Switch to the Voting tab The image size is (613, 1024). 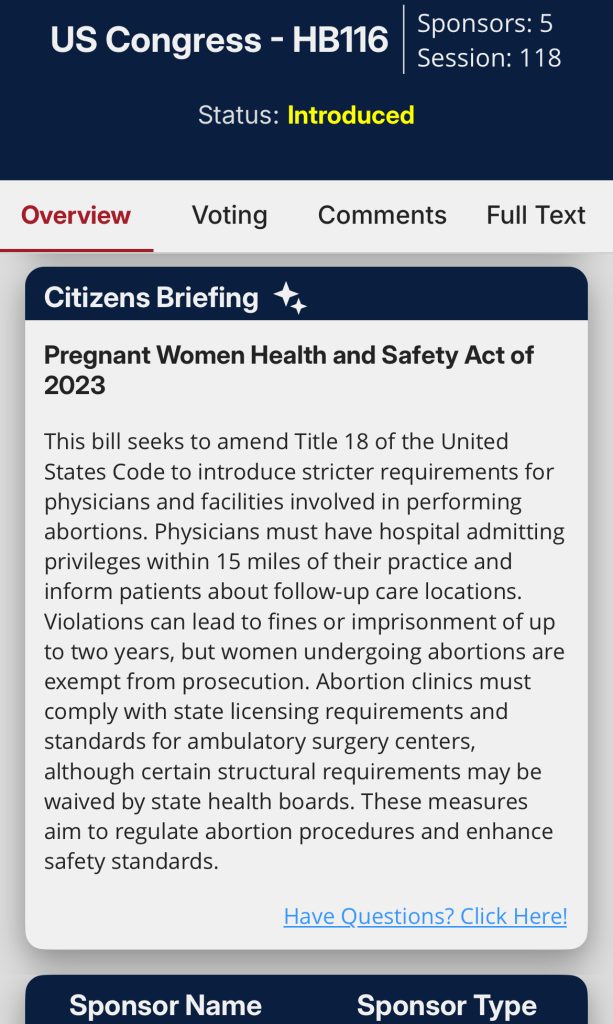pyautogui.click(x=229, y=215)
